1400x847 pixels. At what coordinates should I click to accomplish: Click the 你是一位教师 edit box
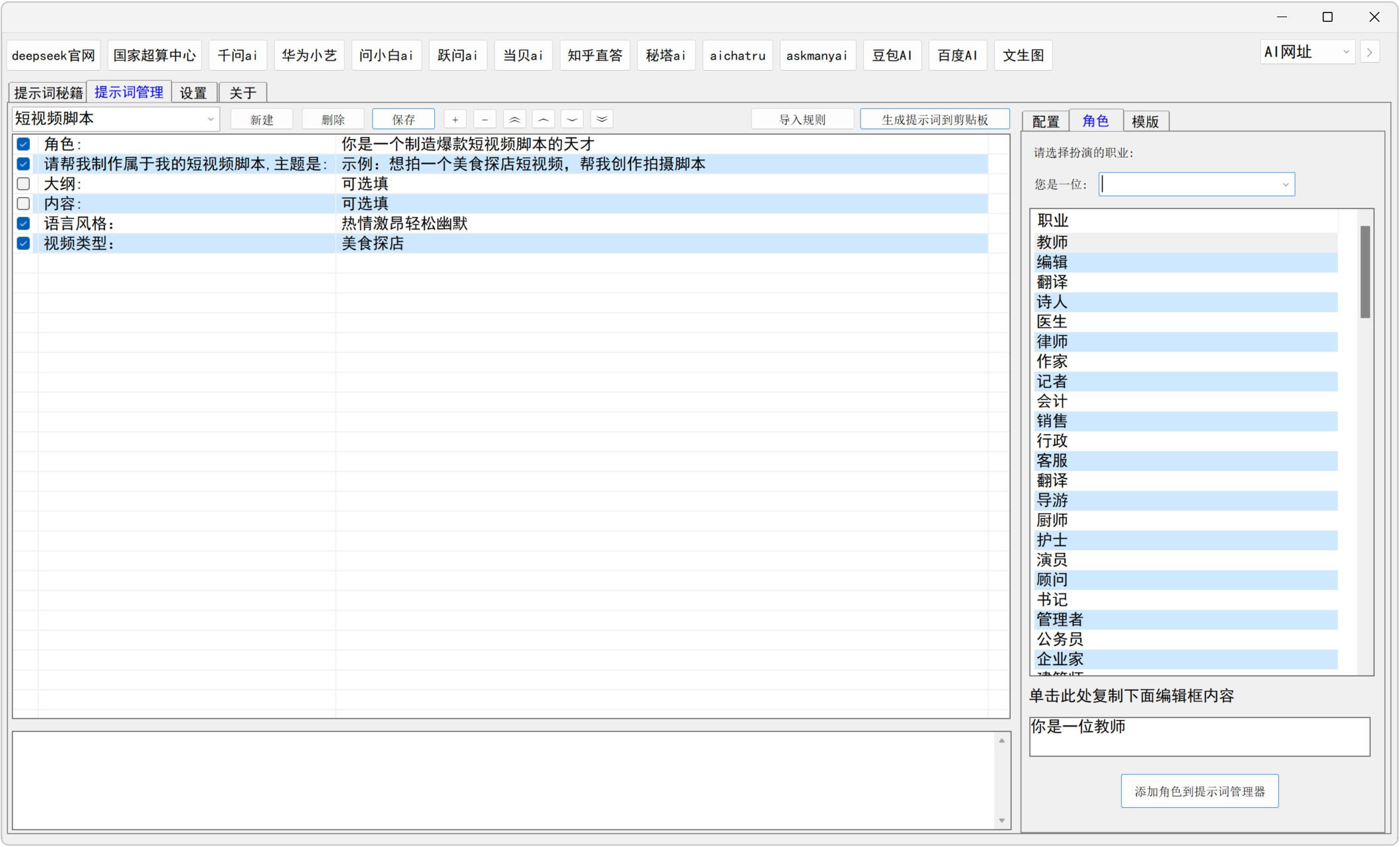(x=1200, y=737)
